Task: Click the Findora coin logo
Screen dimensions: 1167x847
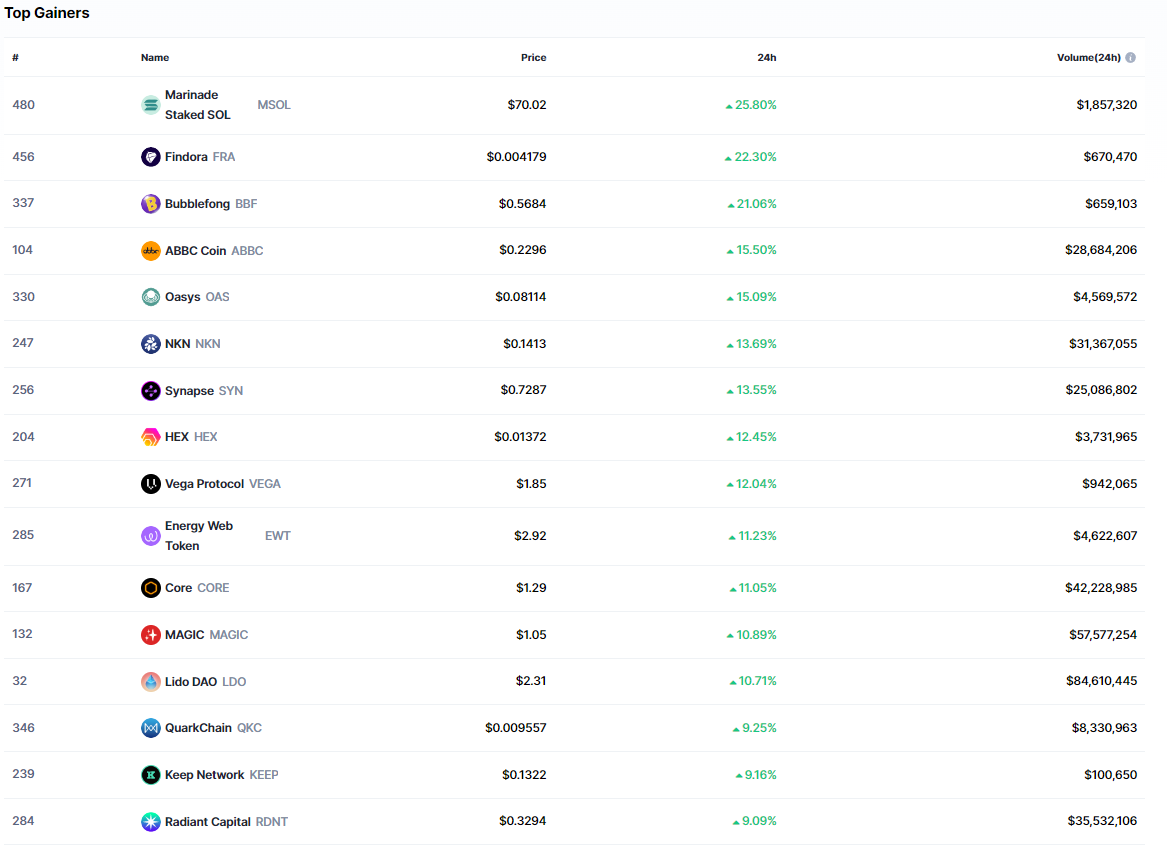Action: [150, 157]
